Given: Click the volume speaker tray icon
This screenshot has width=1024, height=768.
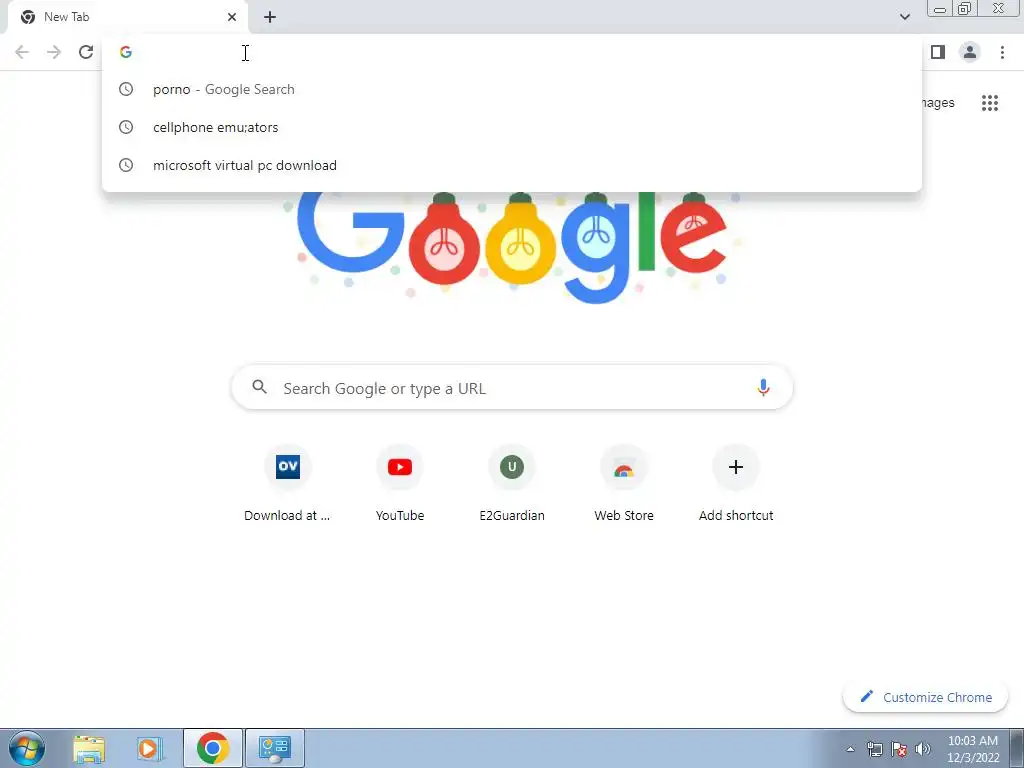Looking at the screenshot, I should point(923,749).
